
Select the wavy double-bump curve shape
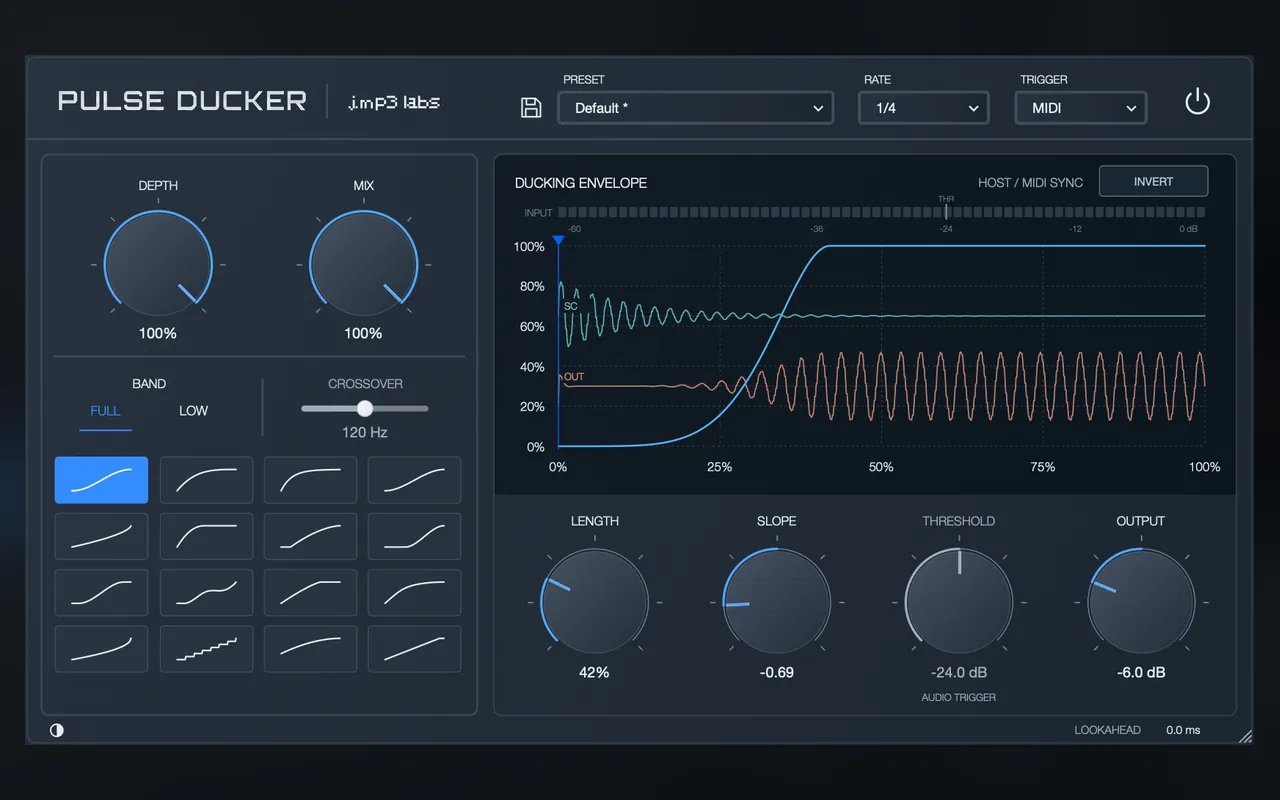point(206,592)
